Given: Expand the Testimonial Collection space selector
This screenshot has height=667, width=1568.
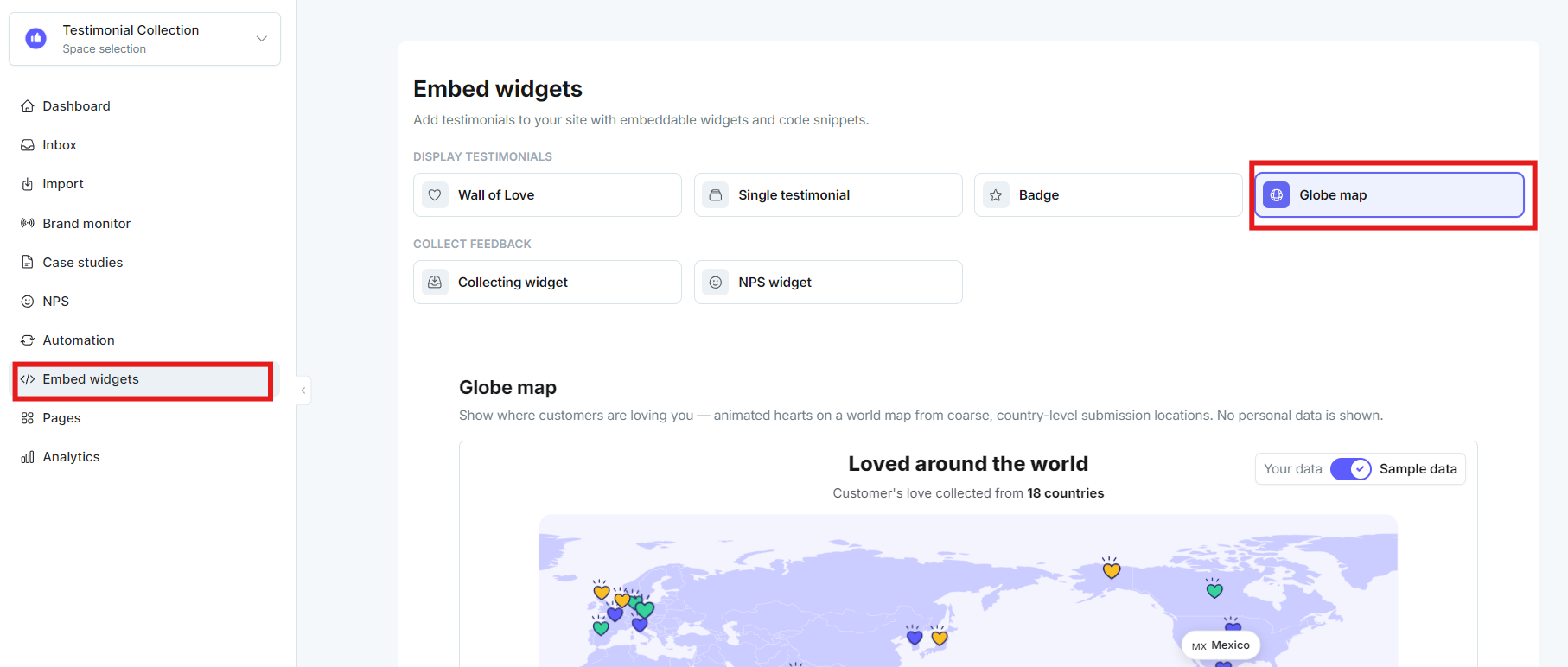Looking at the screenshot, I should point(144,39).
